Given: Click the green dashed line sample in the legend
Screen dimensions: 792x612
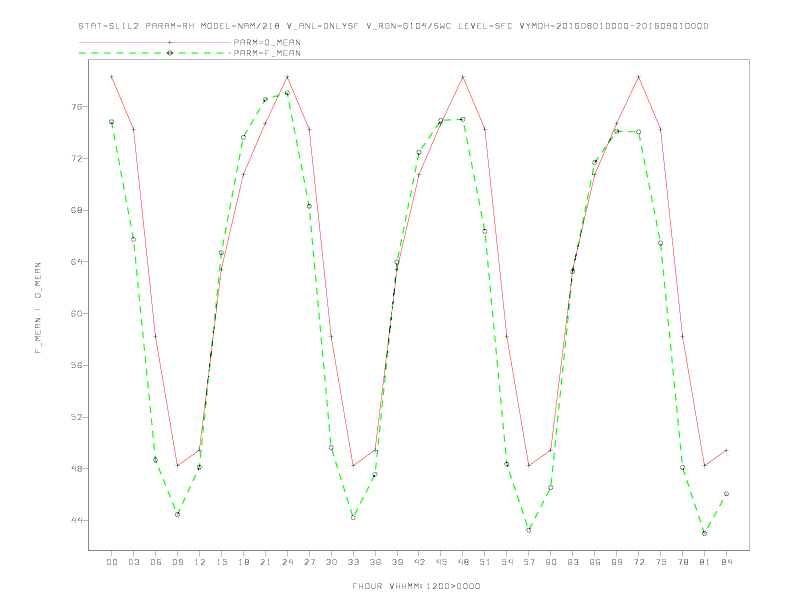Looking at the screenshot, I should pyautogui.click(x=155, y=53).
